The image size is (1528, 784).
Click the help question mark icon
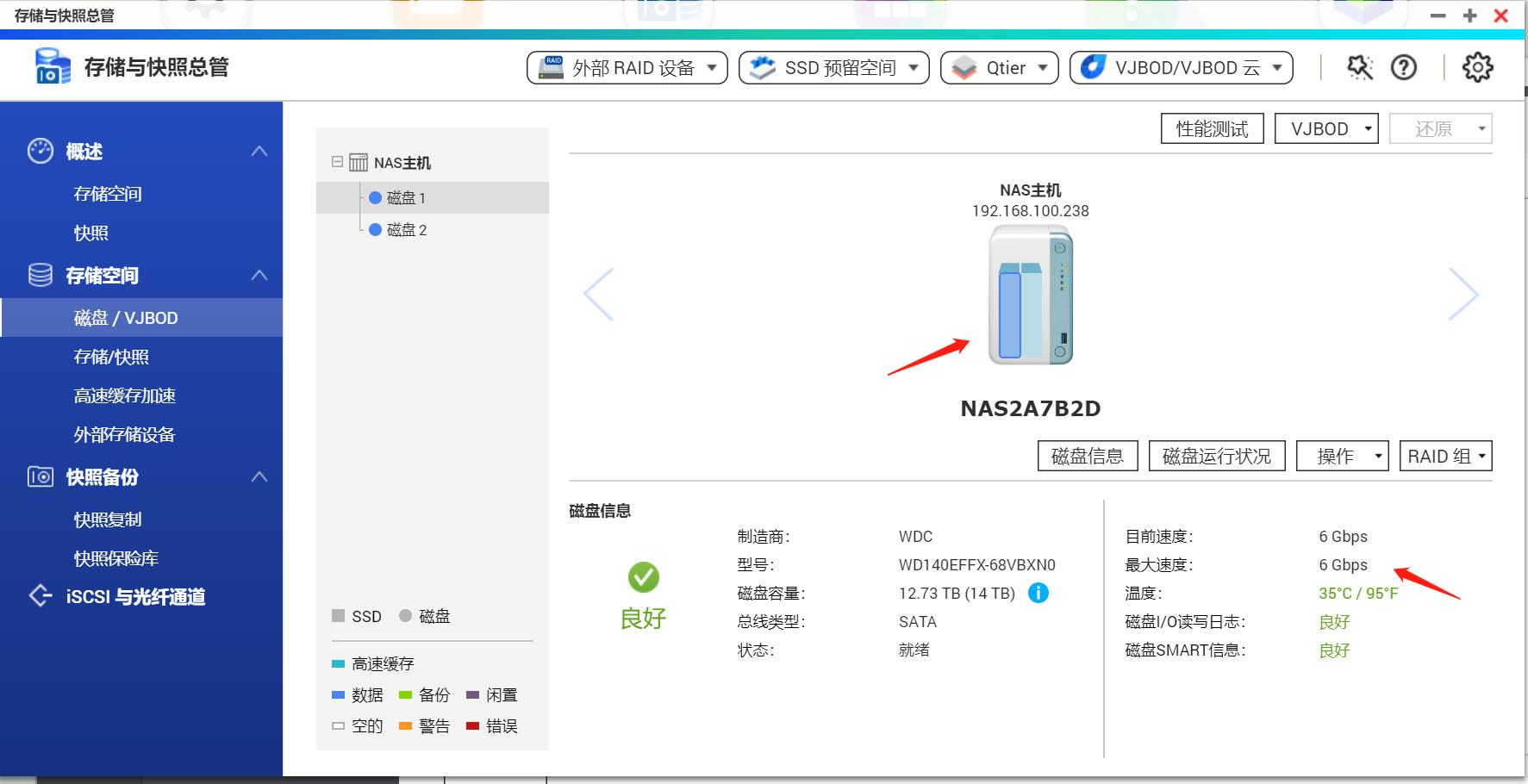[1404, 66]
